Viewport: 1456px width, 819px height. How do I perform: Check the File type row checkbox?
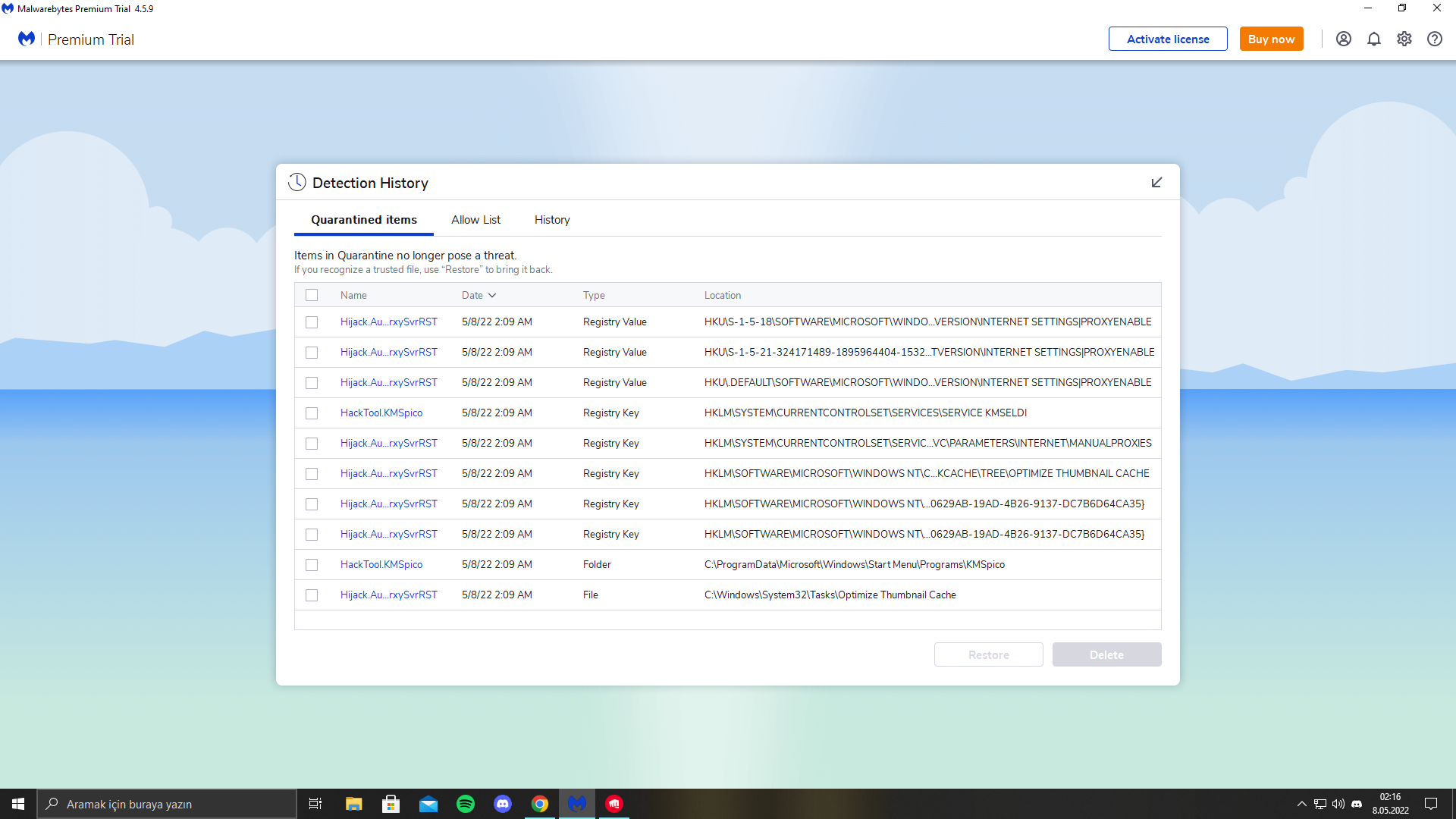coord(312,595)
